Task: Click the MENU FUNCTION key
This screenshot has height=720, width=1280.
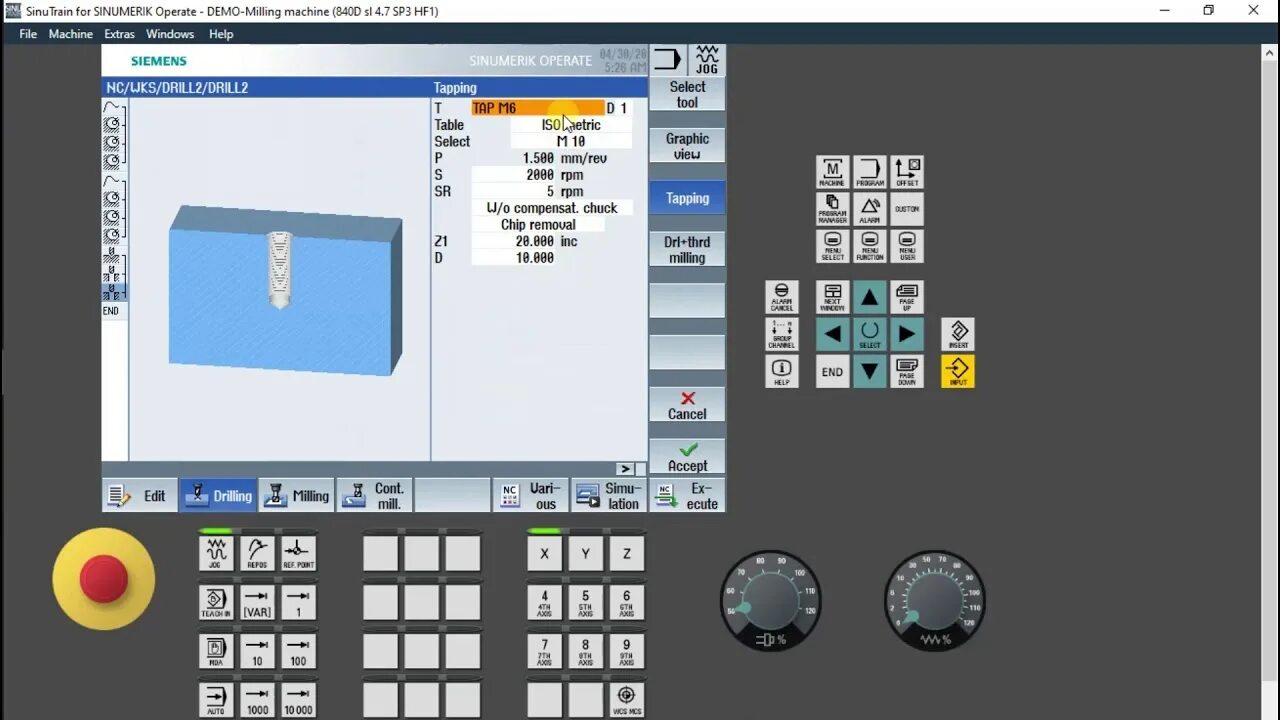Action: tap(870, 246)
